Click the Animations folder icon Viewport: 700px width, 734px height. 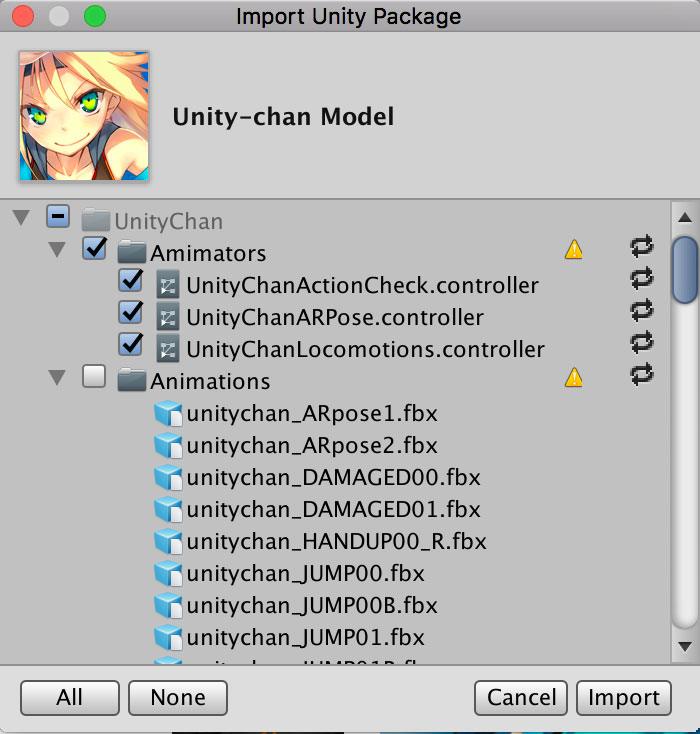132,380
